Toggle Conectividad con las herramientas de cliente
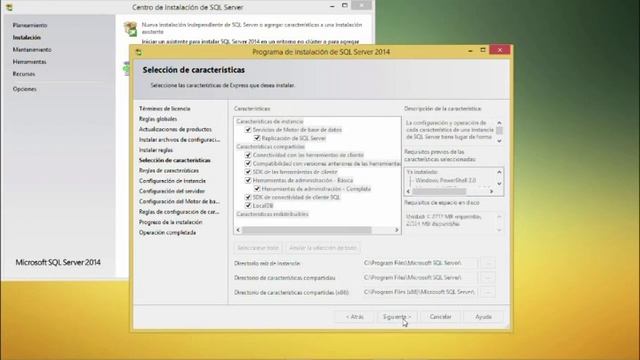 tap(248, 155)
